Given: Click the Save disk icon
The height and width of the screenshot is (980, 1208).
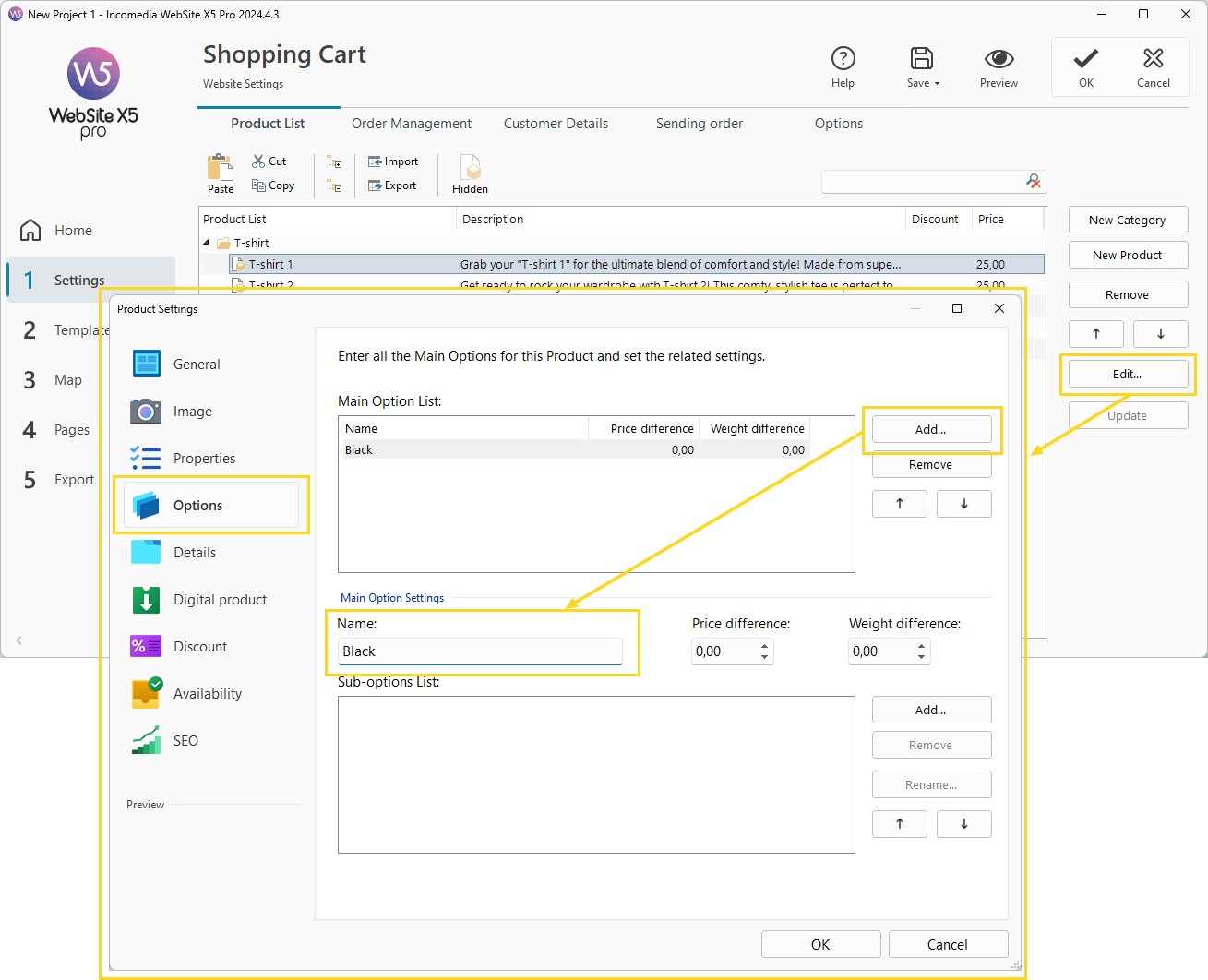Looking at the screenshot, I should [921, 59].
